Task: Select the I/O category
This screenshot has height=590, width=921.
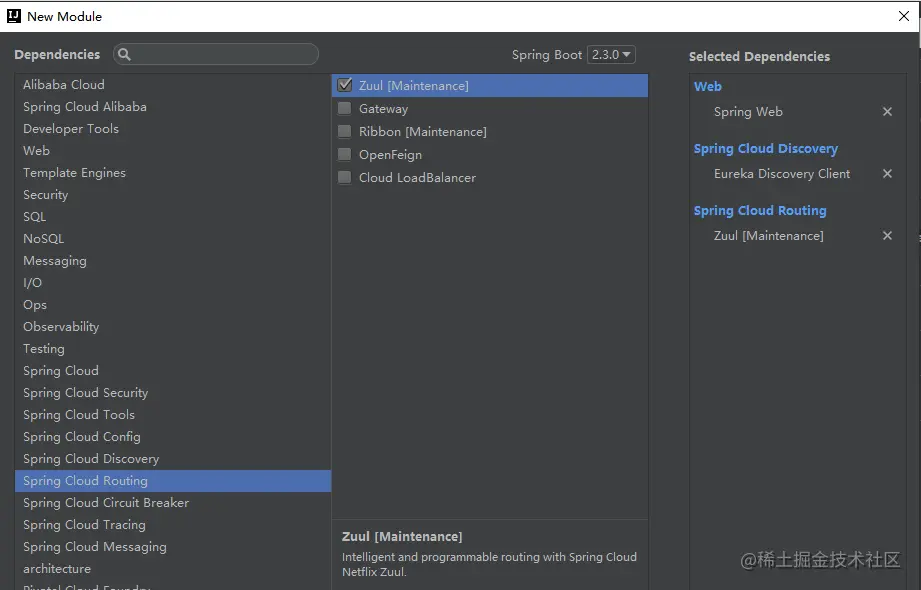Action: (173, 283)
